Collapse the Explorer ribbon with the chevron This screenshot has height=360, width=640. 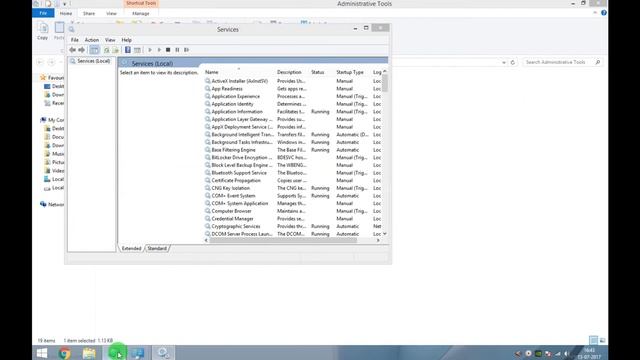click(x=595, y=13)
